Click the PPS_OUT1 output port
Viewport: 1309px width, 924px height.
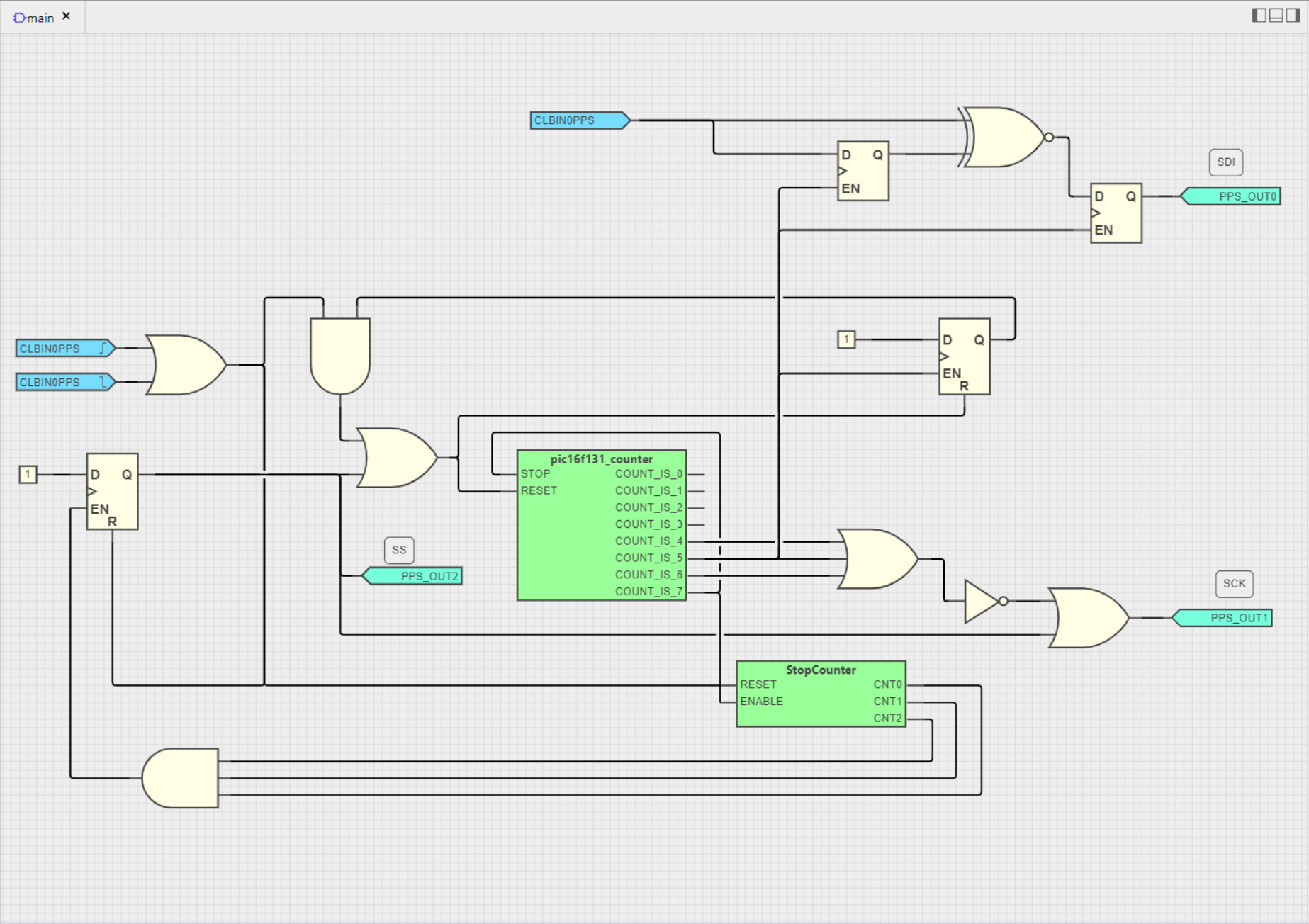(x=1223, y=618)
